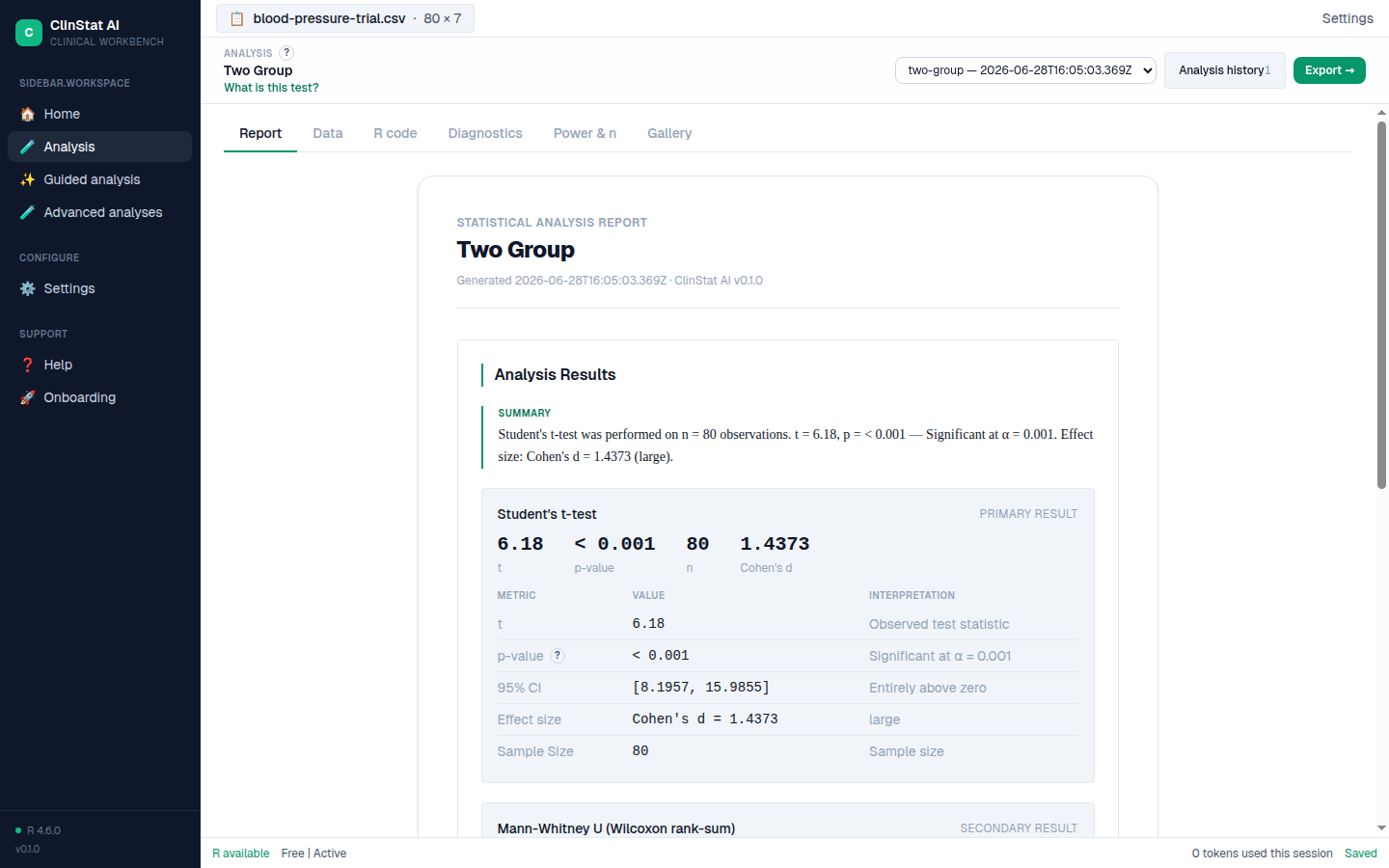This screenshot has width=1389, height=868.
Task: Click 'Cohen's d = 1.4373' value cell
Action: pyautogui.click(x=705, y=719)
